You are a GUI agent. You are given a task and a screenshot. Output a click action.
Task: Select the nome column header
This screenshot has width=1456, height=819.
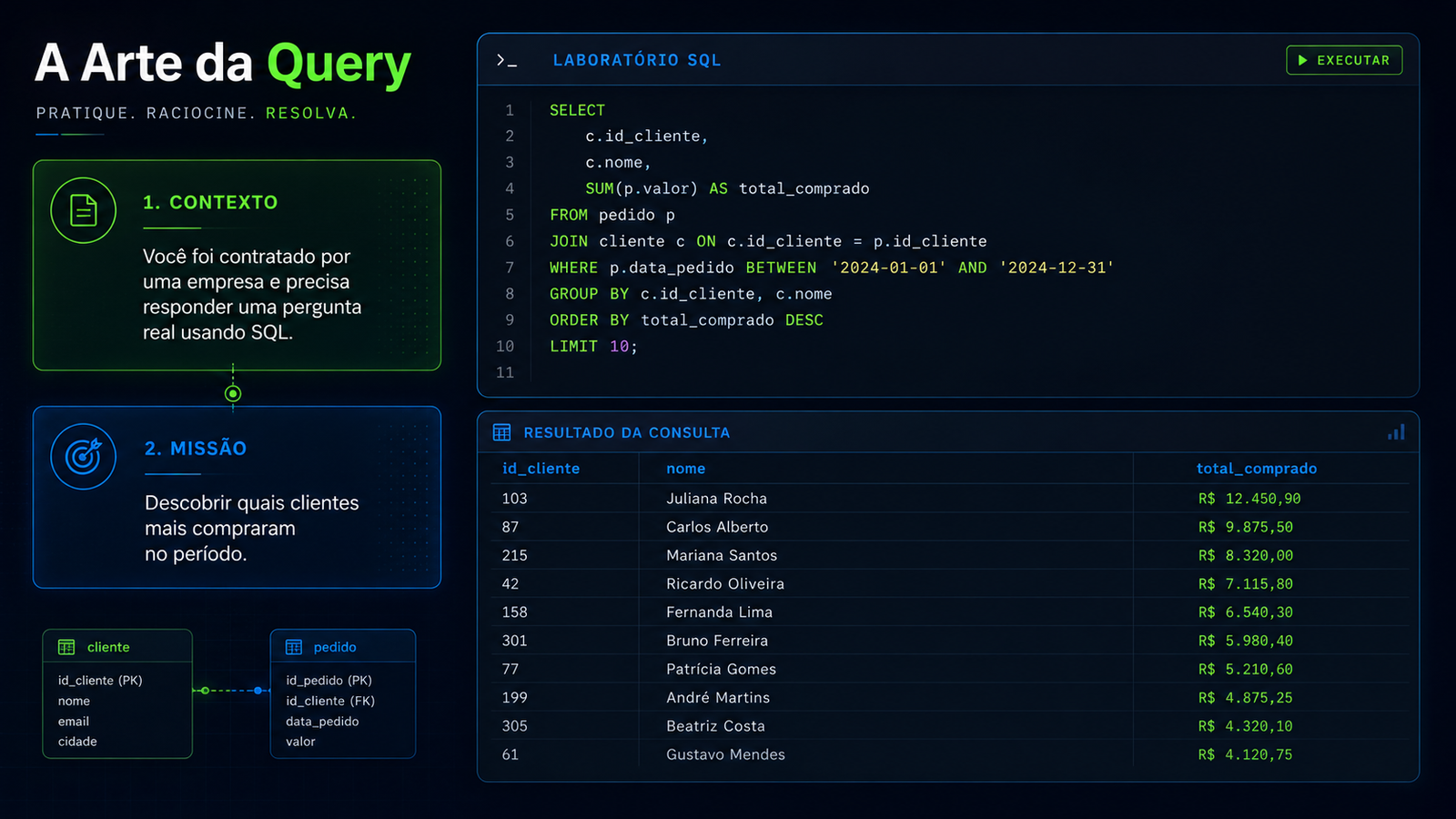[x=685, y=469]
